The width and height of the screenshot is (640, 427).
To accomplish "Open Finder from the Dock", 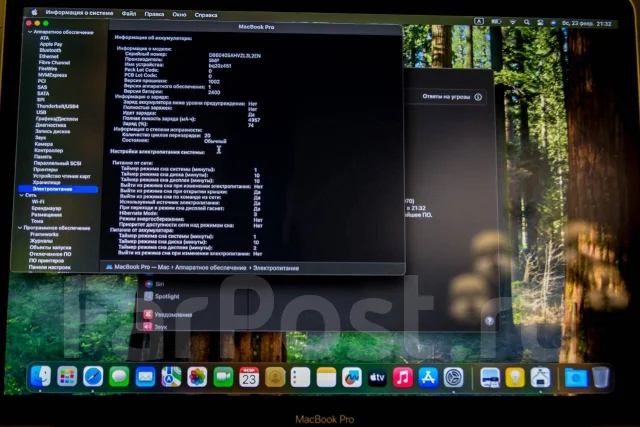I will pyautogui.click(x=41, y=376).
